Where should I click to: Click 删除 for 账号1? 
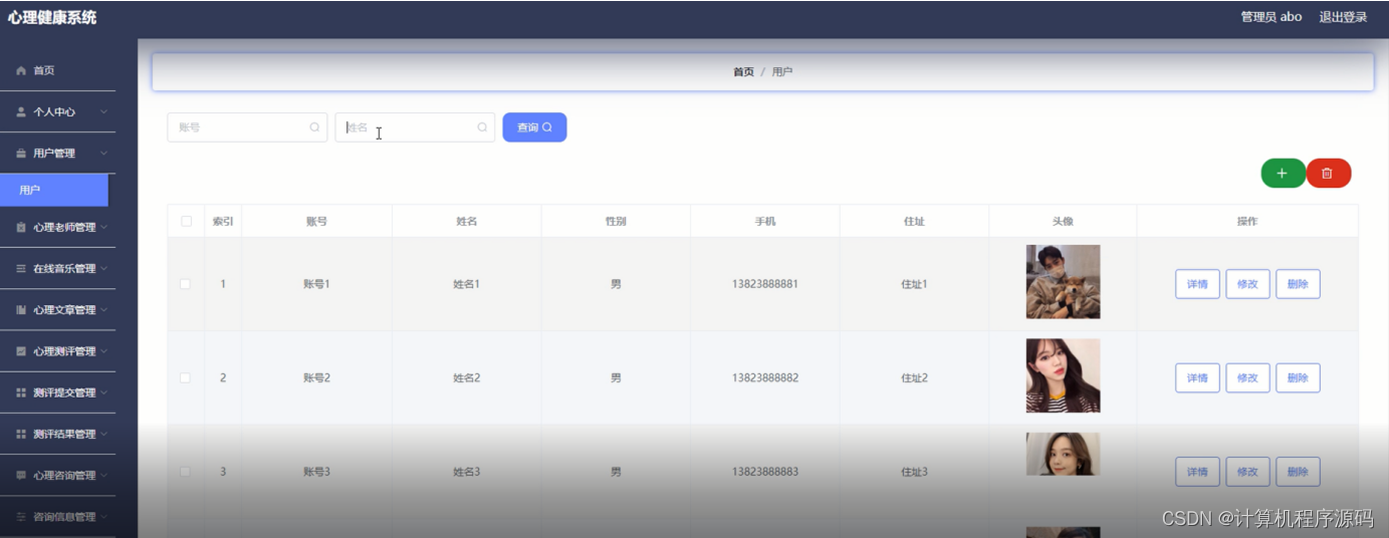[1298, 284]
